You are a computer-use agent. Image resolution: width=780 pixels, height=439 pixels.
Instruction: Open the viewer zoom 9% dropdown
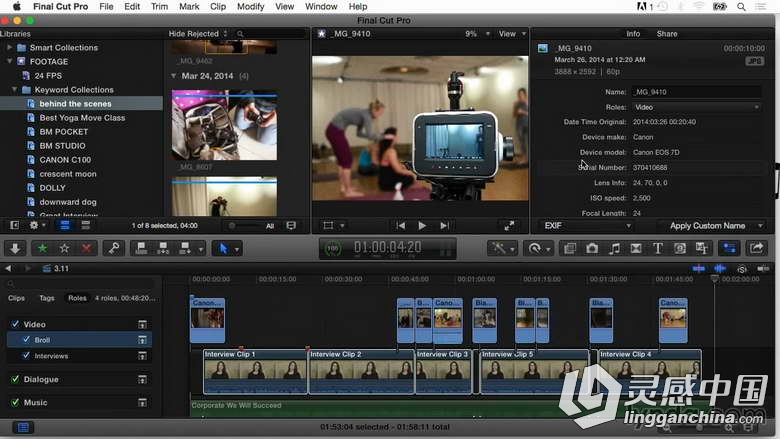point(477,33)
